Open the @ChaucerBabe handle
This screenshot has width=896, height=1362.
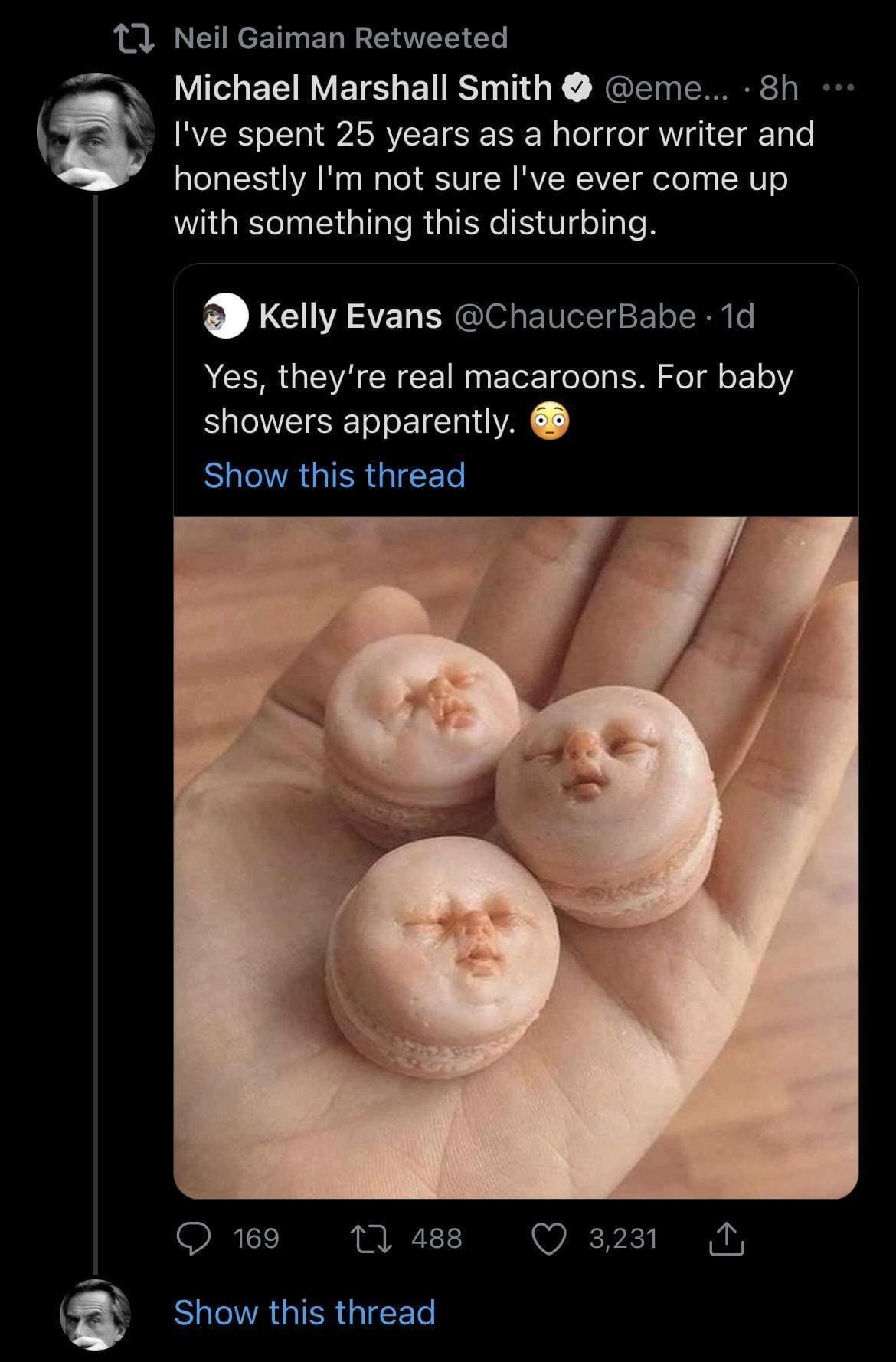(x=575, y=316)
